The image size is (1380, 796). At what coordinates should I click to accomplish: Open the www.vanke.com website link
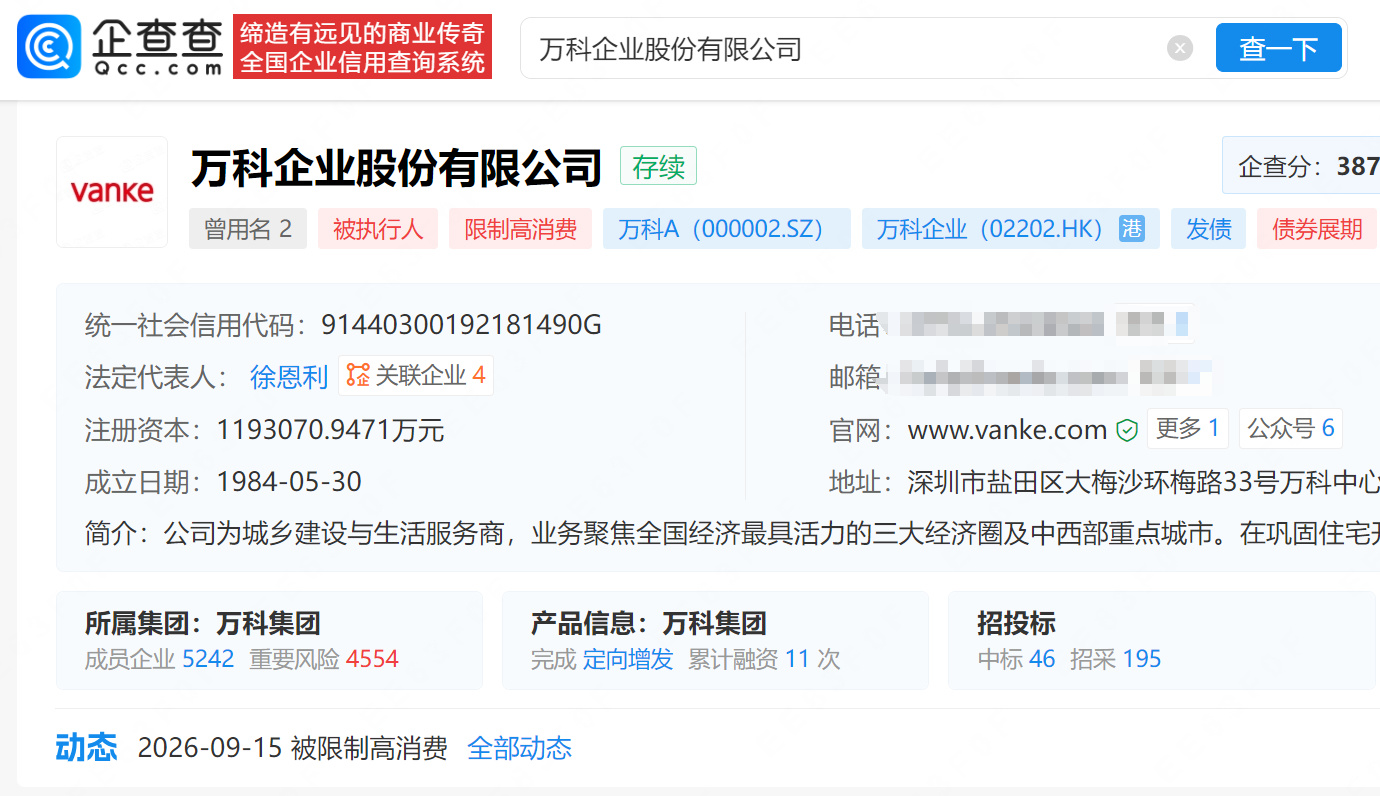[1007, 430]
